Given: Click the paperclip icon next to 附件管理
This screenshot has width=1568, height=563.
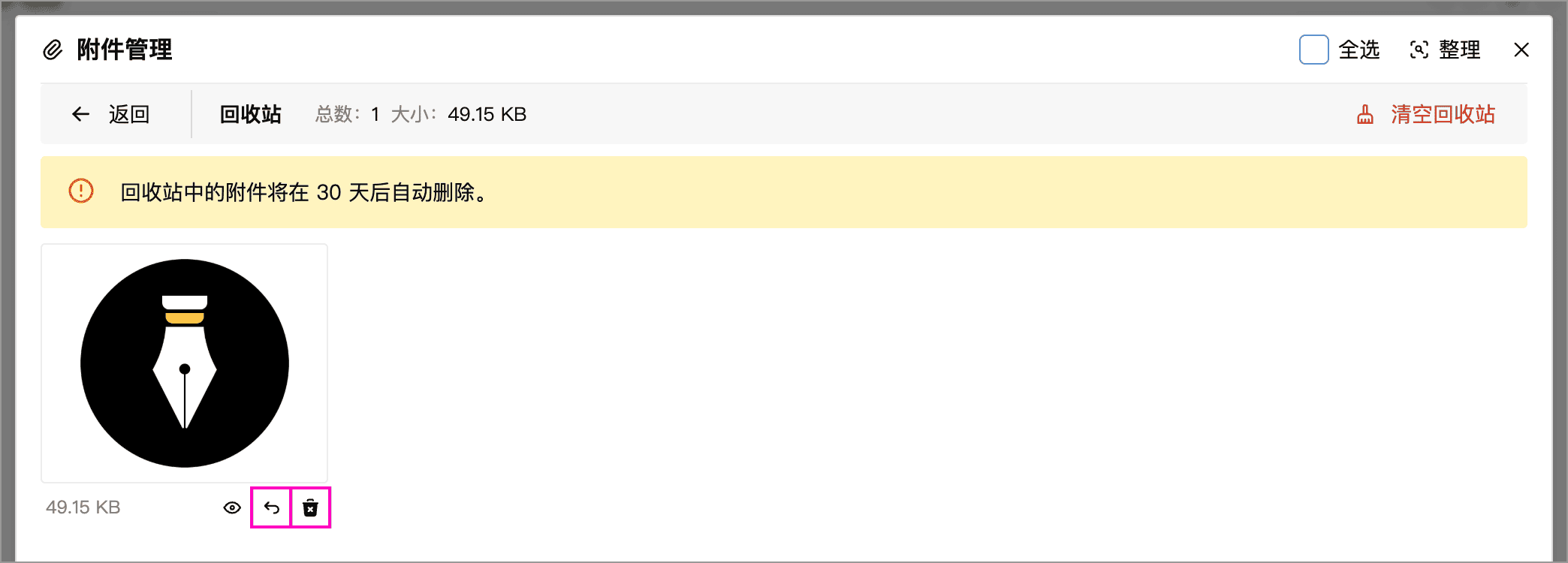Looking at the screenshot, I should click(x=53, y=50).
